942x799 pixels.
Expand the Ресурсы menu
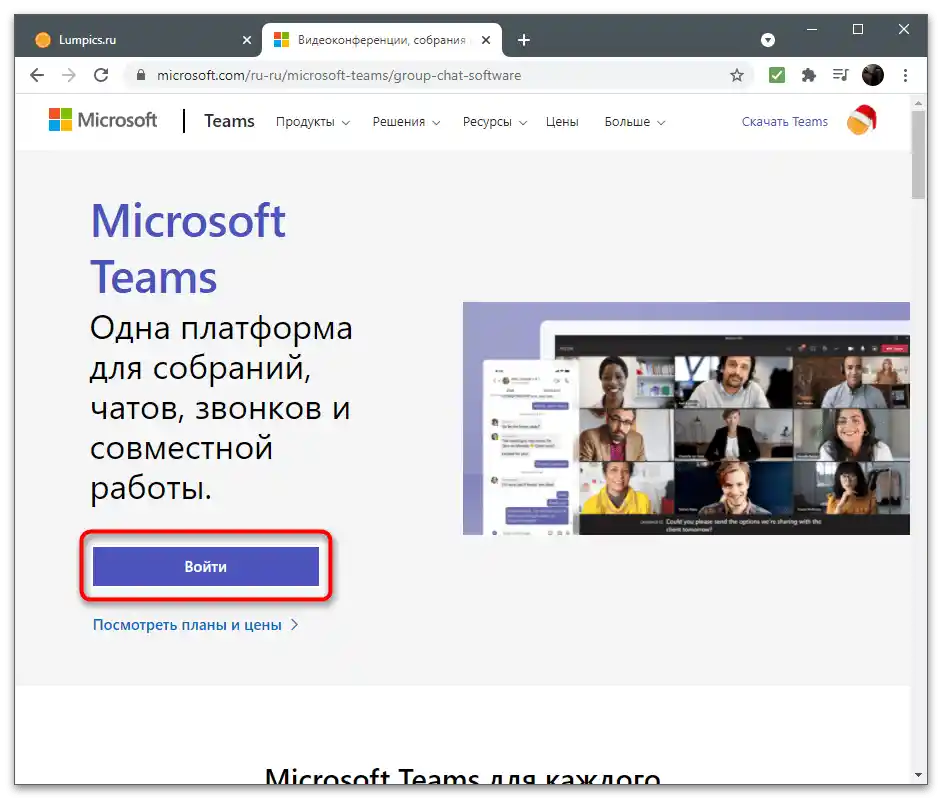[494, 121]
